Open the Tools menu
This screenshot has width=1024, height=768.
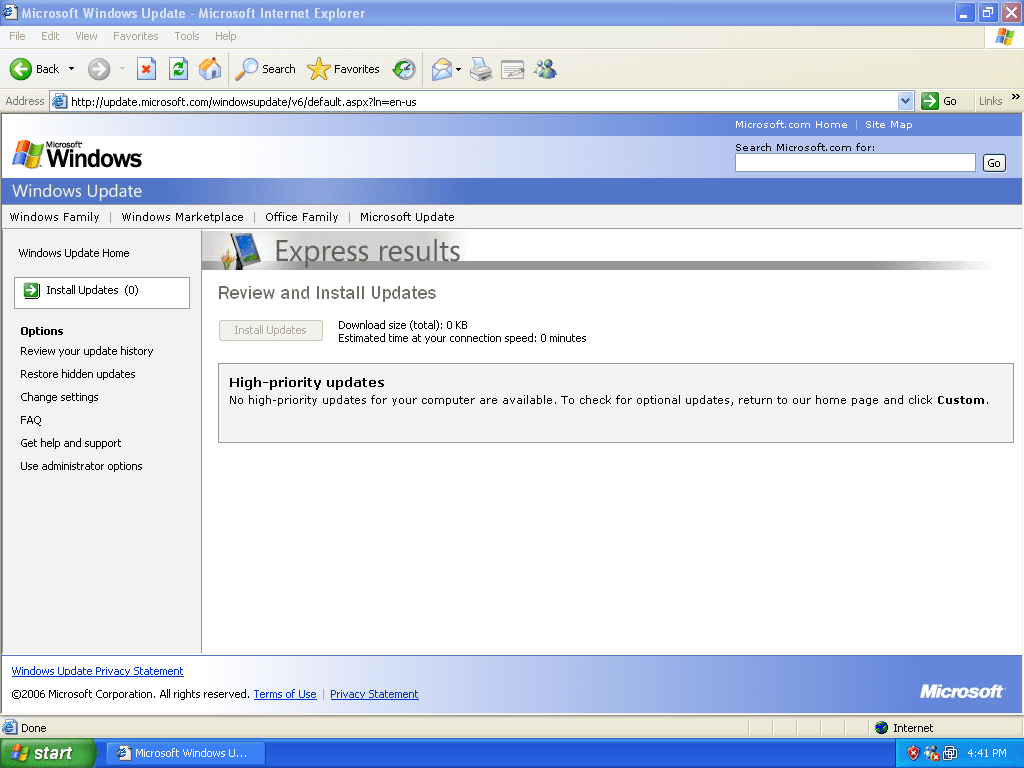point(187,36)
